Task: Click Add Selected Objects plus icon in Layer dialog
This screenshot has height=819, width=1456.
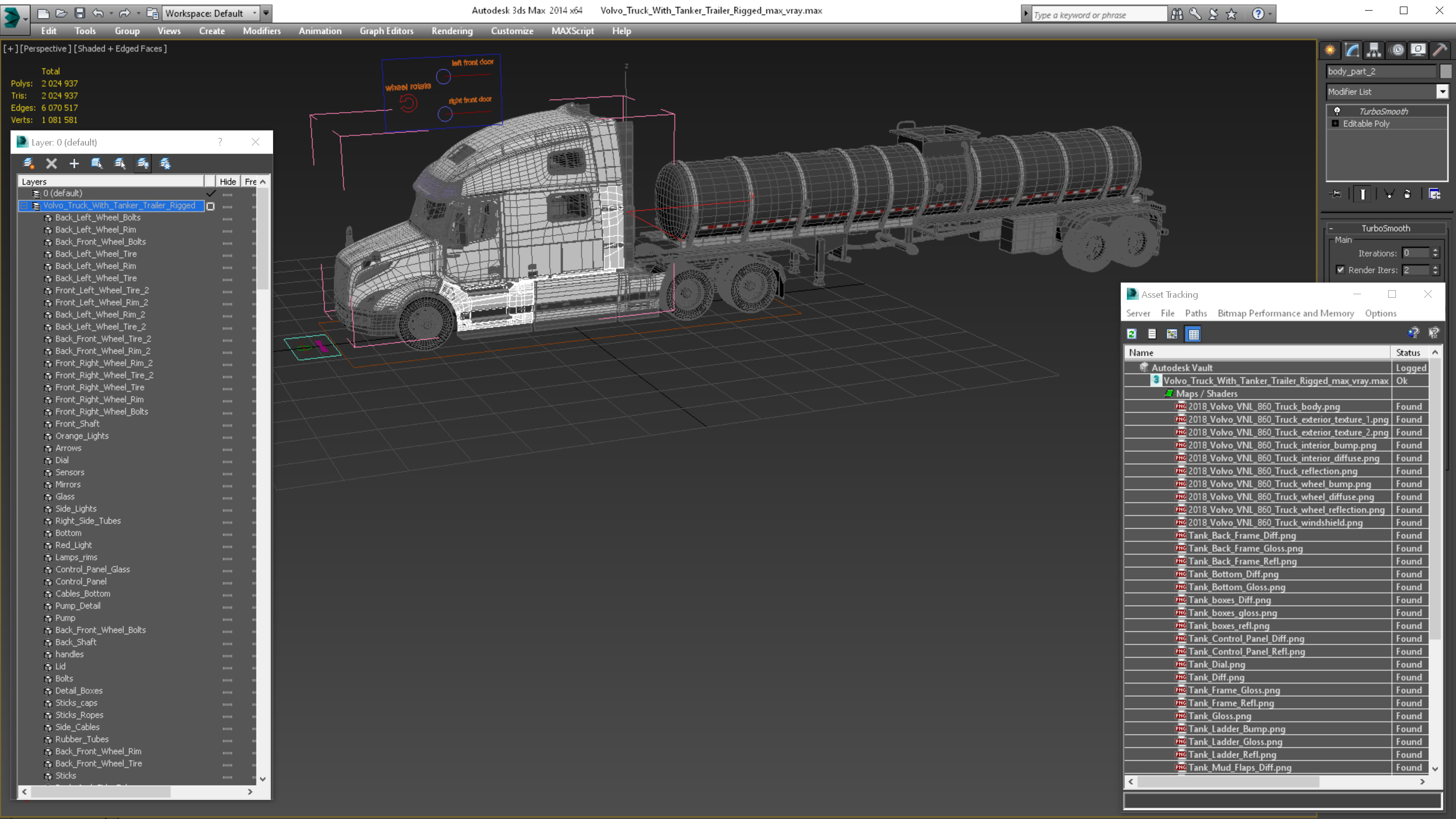Action: [74, 164]
